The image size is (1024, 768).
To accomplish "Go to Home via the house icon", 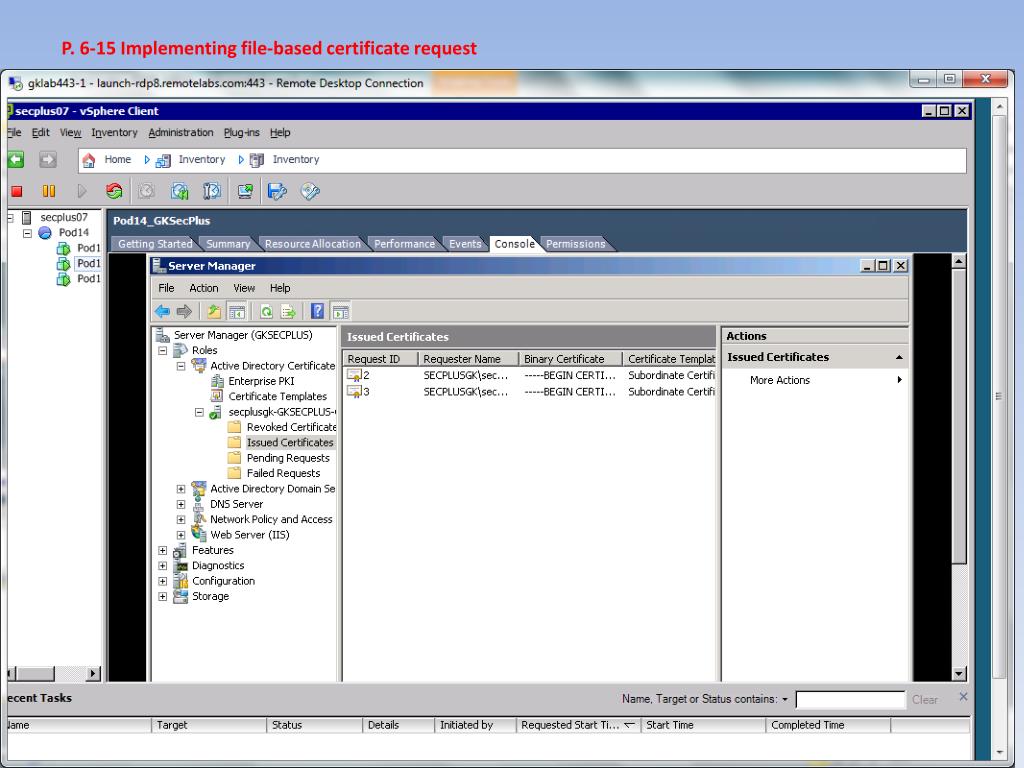I will (89, 160).
